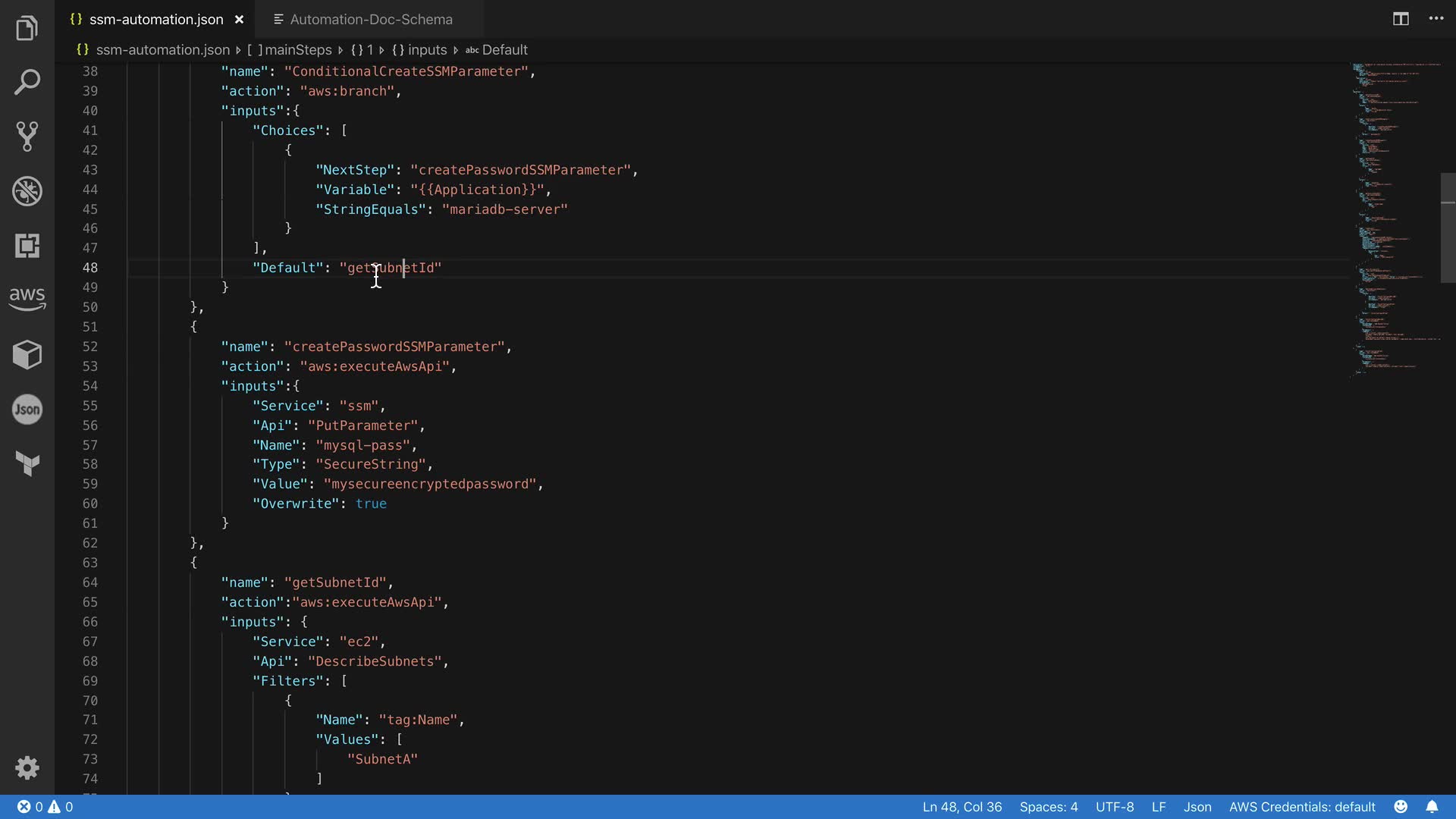Open the Search panel icon
The height and width of the screenshot is (819, 1456).
[27, 82]
